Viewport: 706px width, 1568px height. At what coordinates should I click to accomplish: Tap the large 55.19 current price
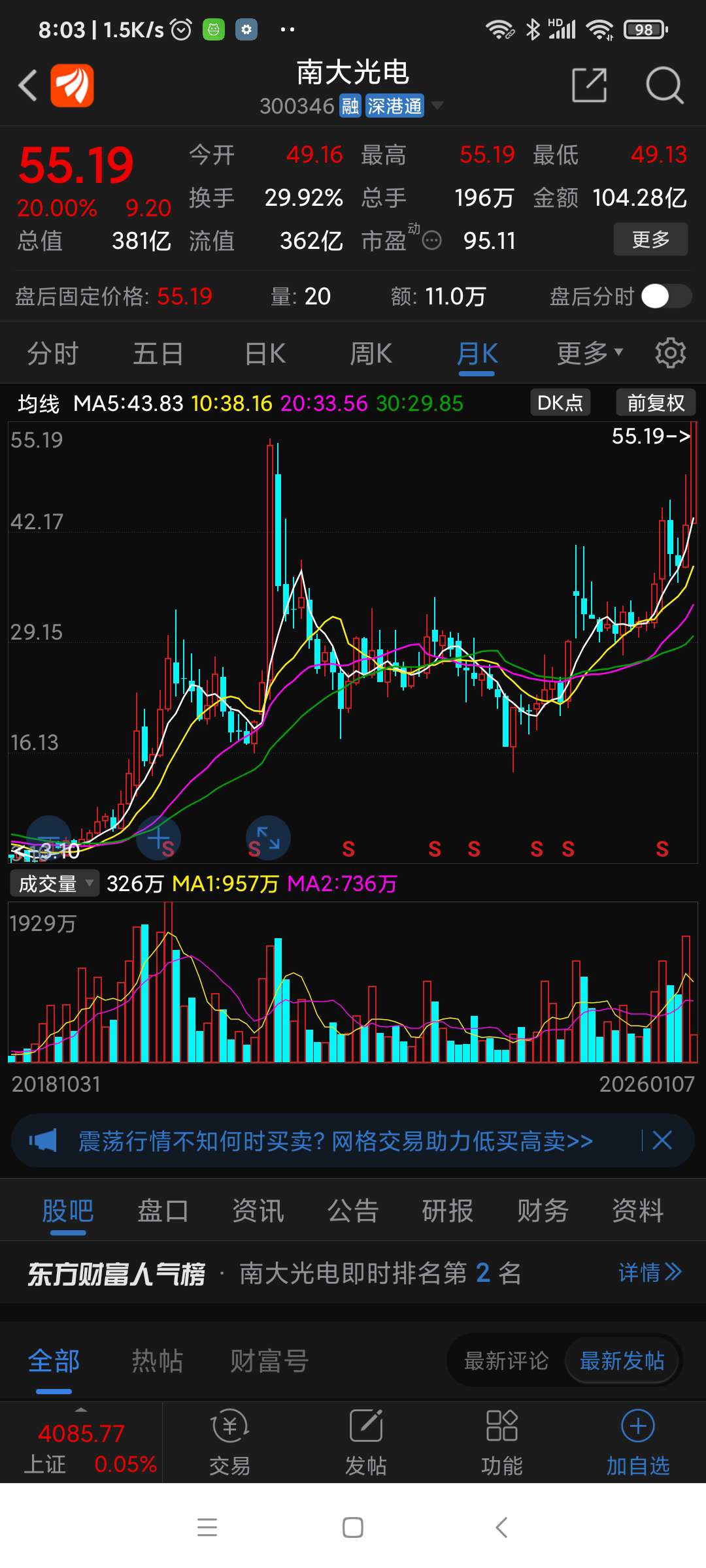(76, 165)
